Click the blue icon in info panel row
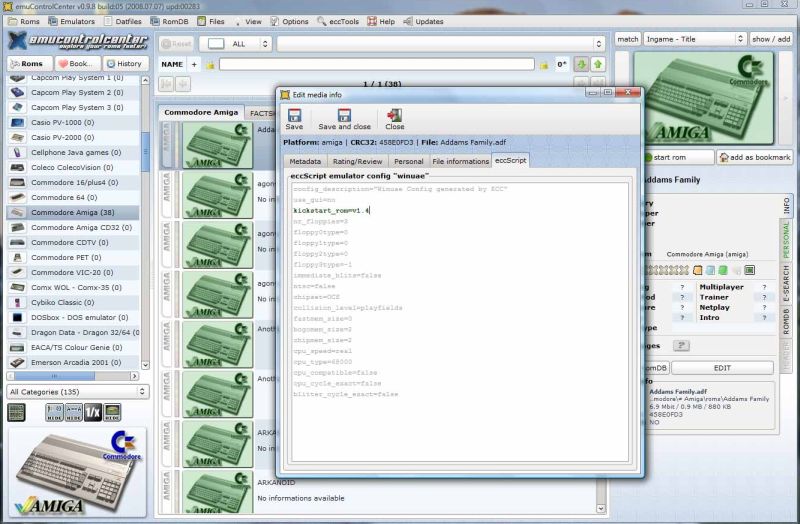This screenshot has height=524, width=800. click(710, 270)
